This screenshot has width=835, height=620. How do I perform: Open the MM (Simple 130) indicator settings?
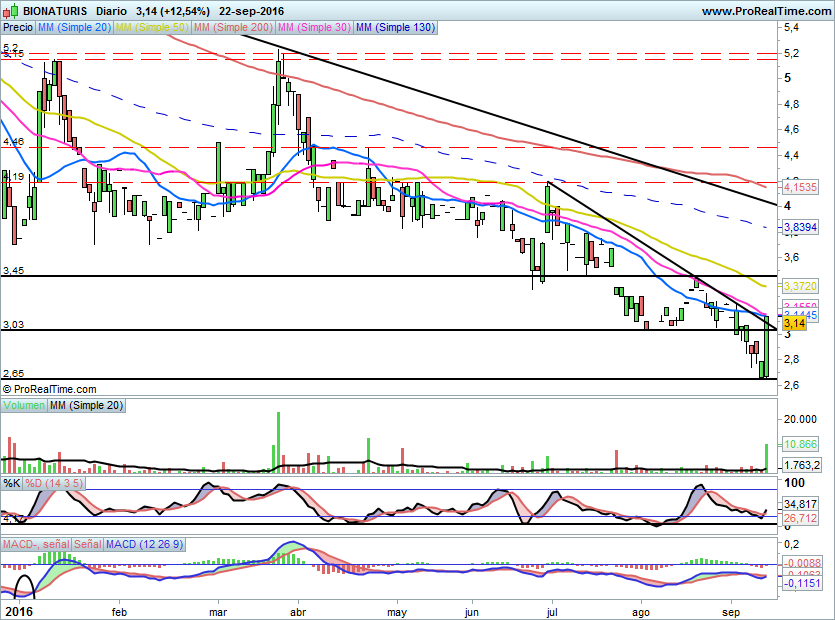pyautogui.click(x=395, y=28)
